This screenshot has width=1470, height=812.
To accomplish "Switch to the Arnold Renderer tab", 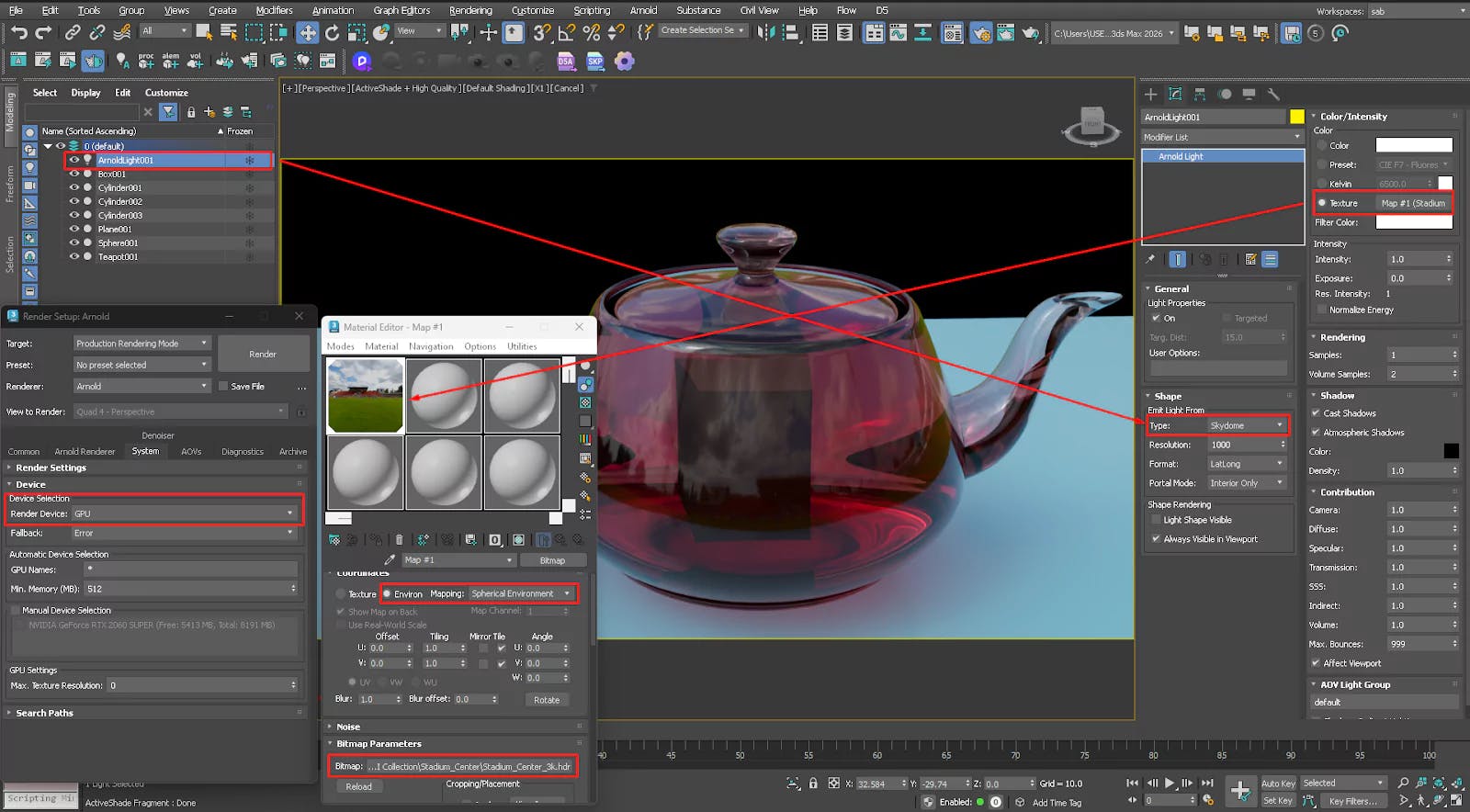I will 85,451.
